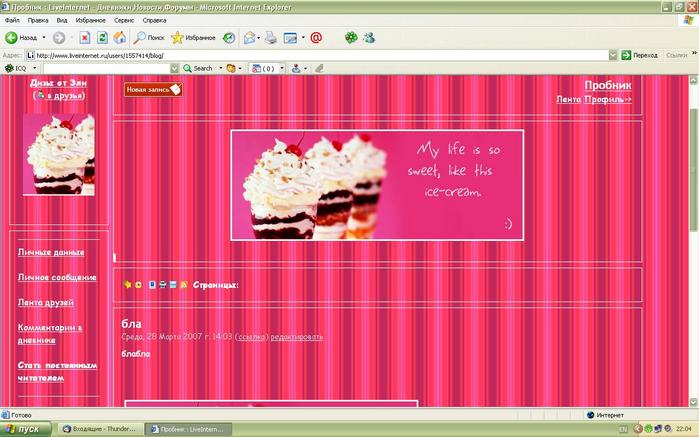Click the Переход go button

[x=640, y=55]
